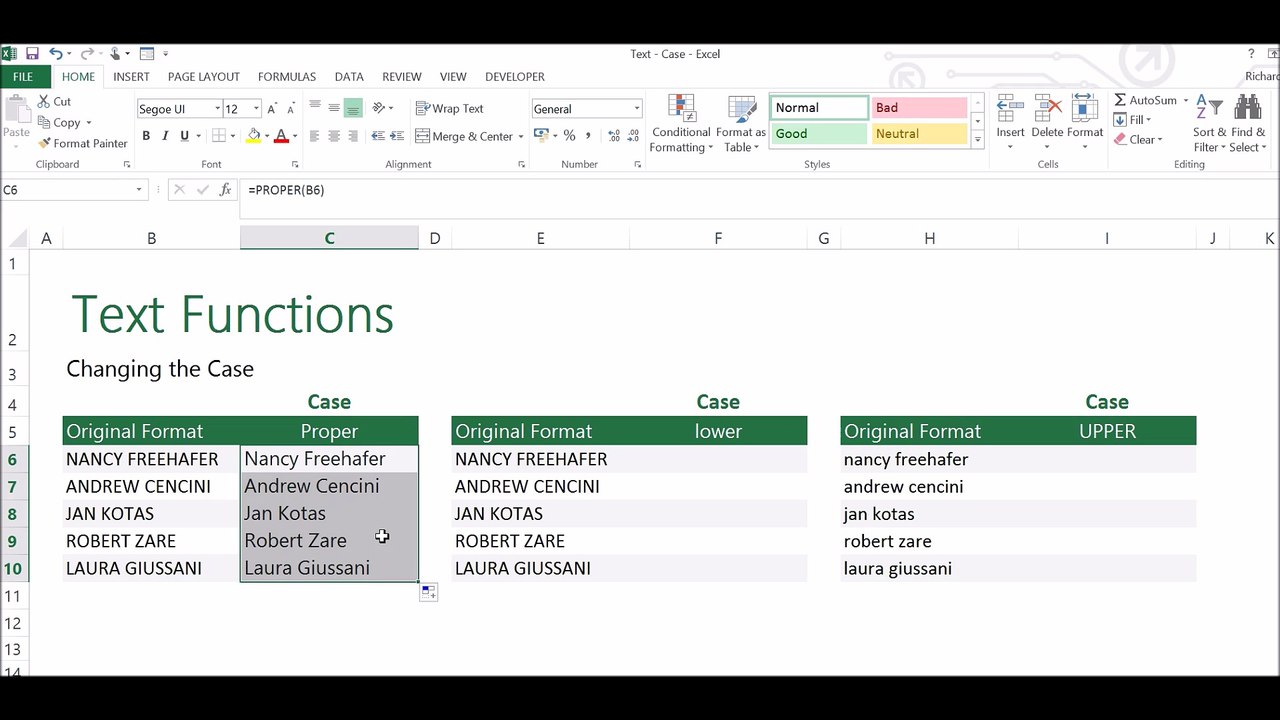Screen dimensions: 1280x720
Task: Click the top align icon
Action: click(x=315, y=107)
